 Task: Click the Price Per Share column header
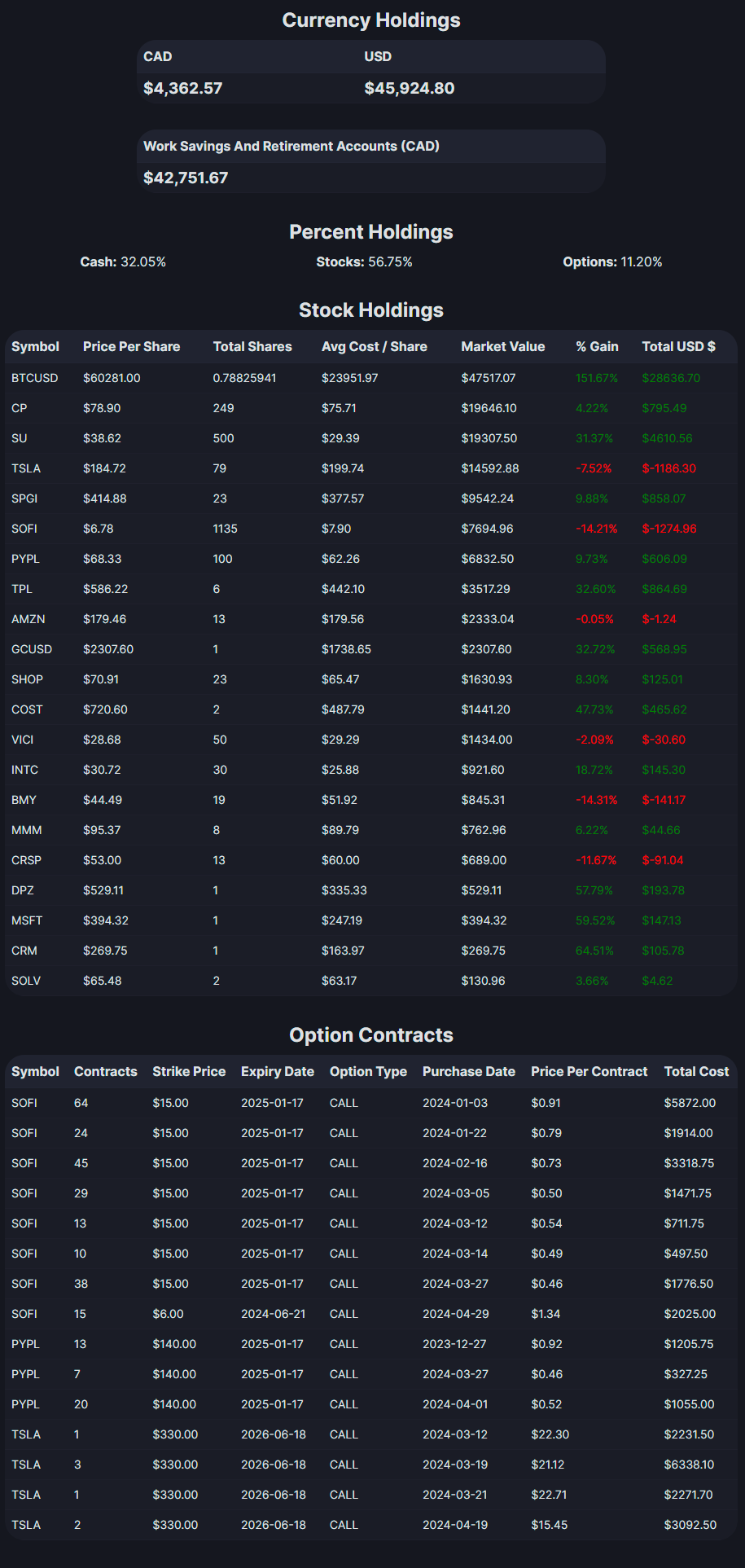pos(131,347)
